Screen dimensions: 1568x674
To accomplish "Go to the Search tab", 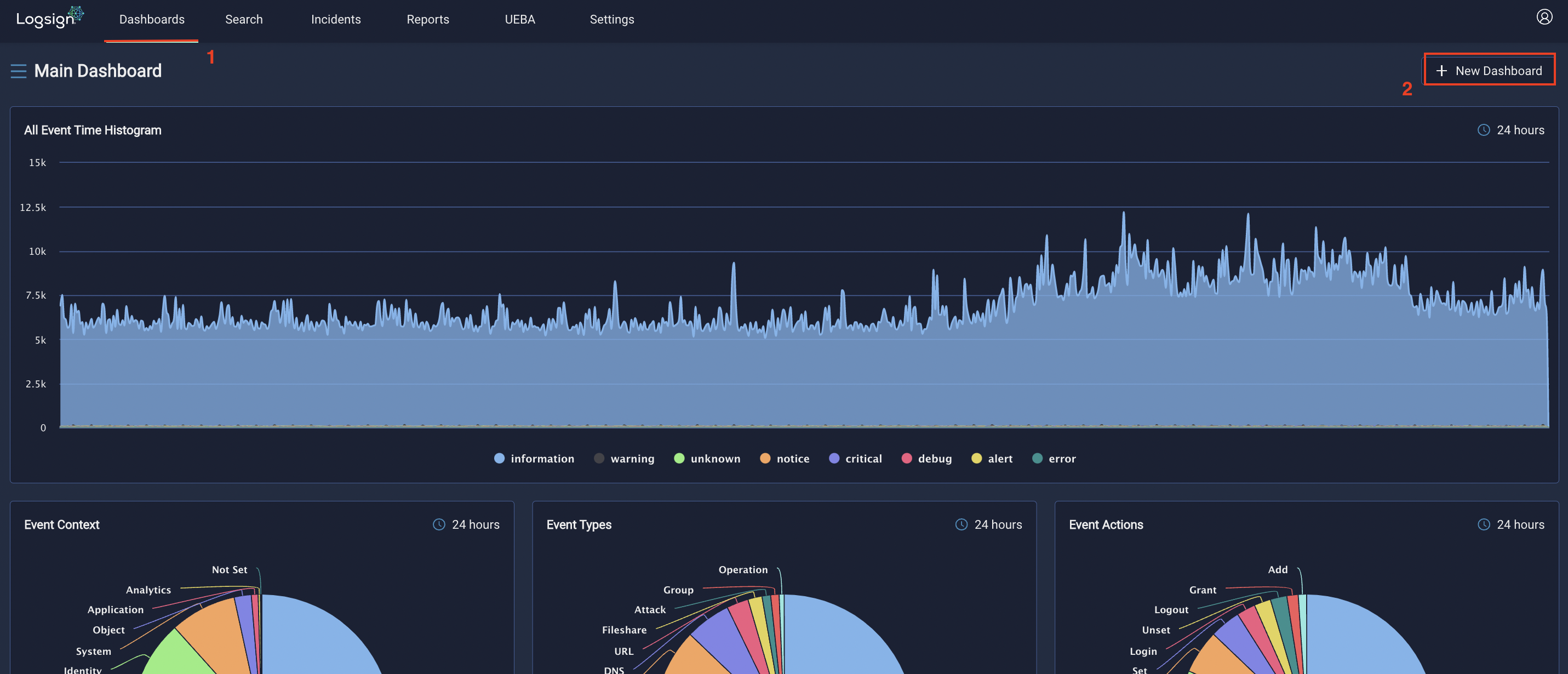I will [243, 20].
